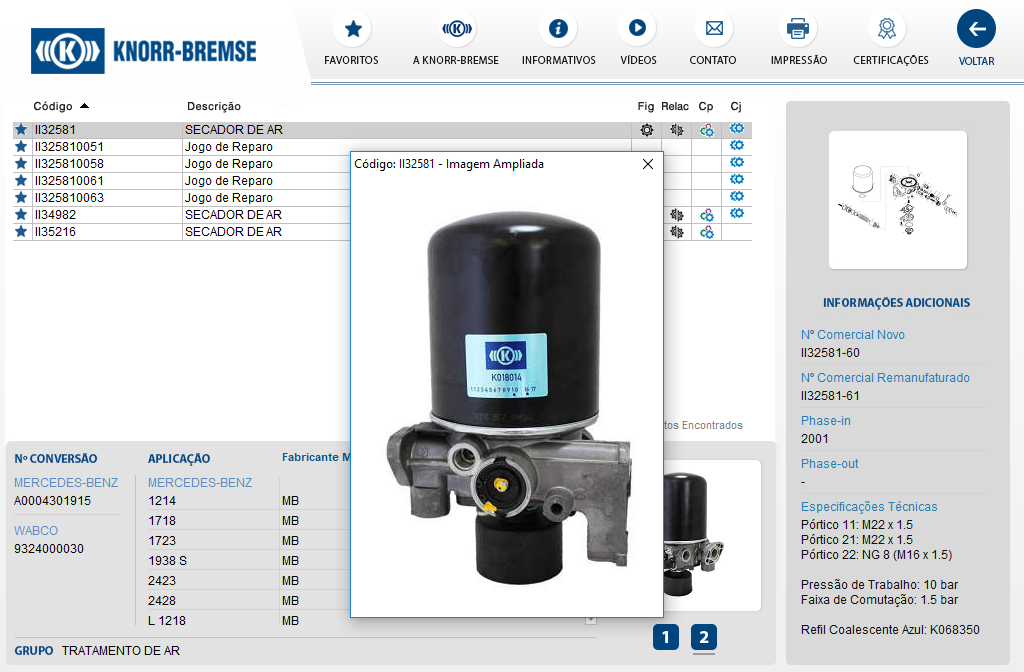Click scroll-down arrow in Aplicação list
This screenshot has width=1024, height=672.
point(590,621)
